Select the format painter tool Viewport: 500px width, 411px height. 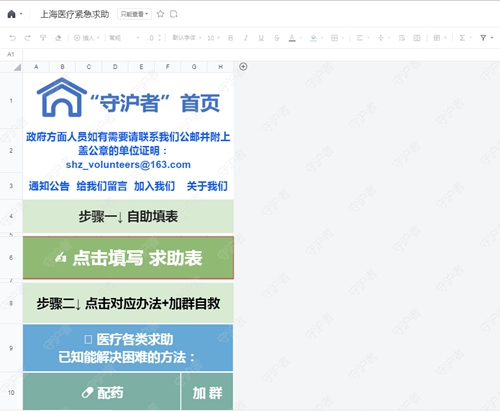pos(43,38)
